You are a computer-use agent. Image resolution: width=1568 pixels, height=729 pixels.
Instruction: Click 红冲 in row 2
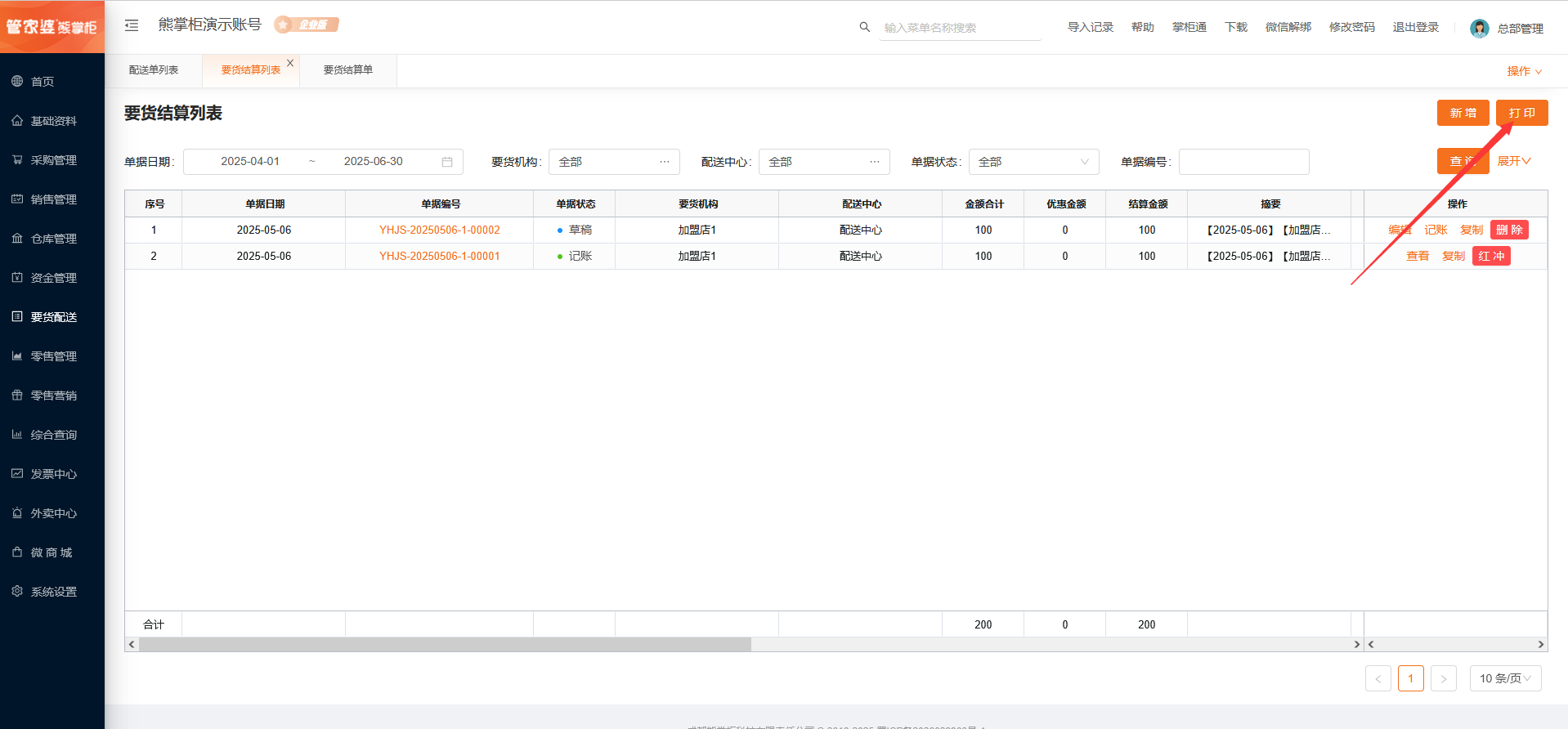pyautogui.click(x=1491, y=256)
